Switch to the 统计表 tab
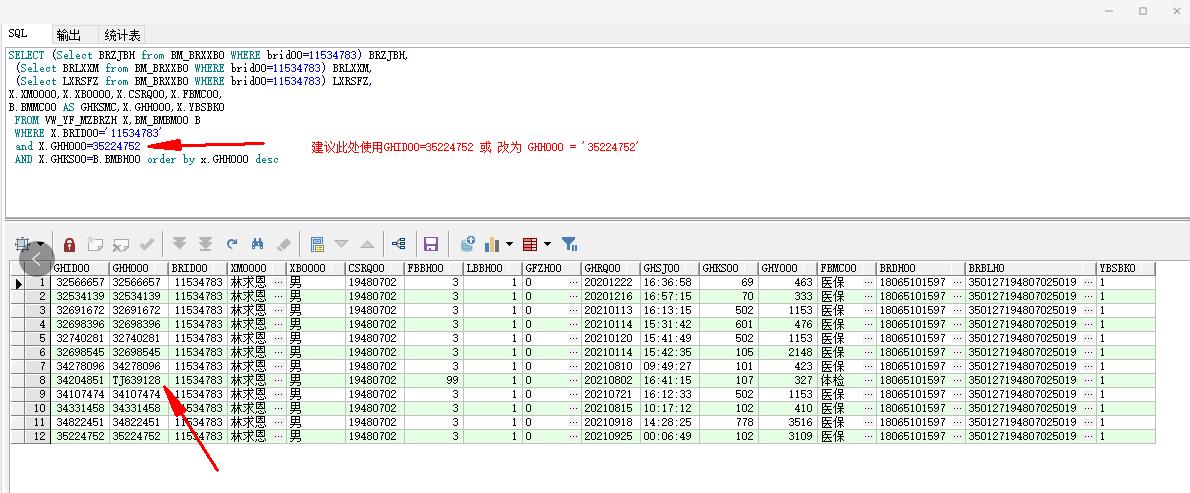This screenshot has height=493, width=1190. [x=122, y=35]
